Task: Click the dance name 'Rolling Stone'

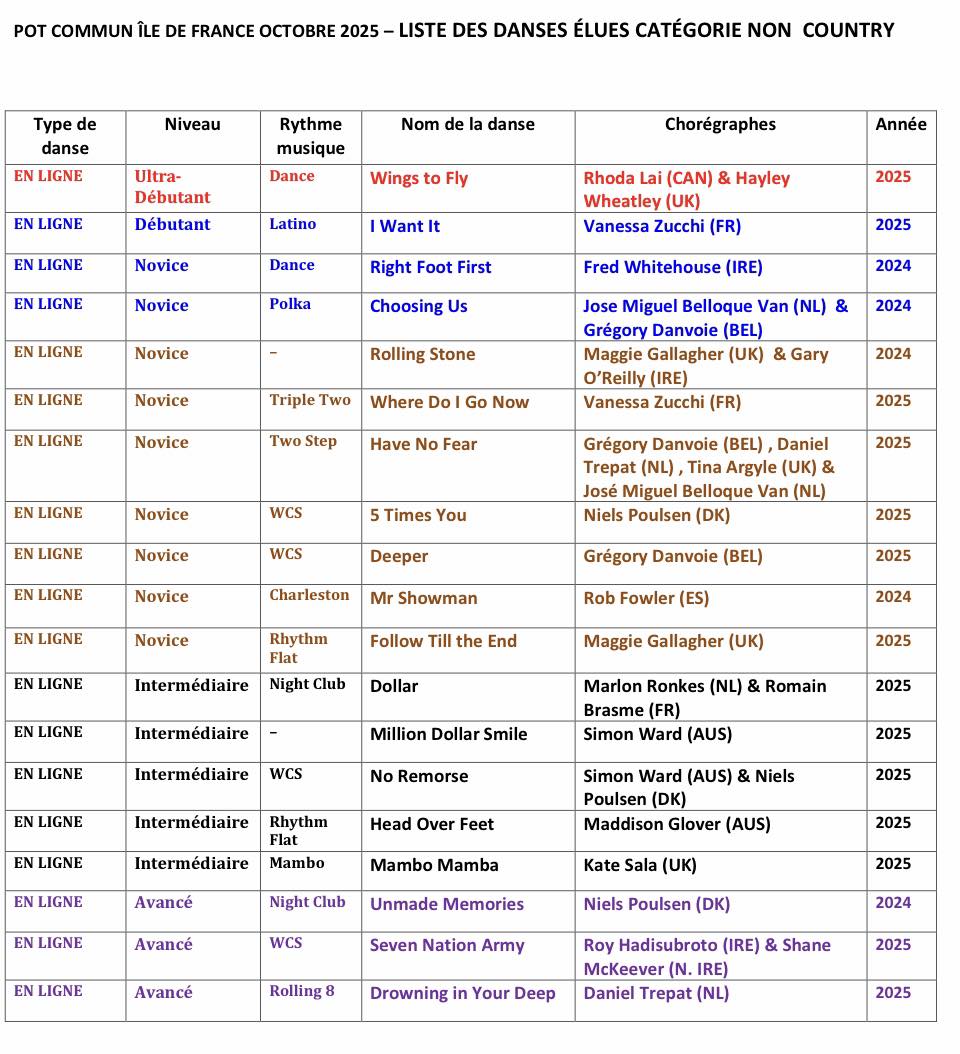Action: tap(422, 355)
